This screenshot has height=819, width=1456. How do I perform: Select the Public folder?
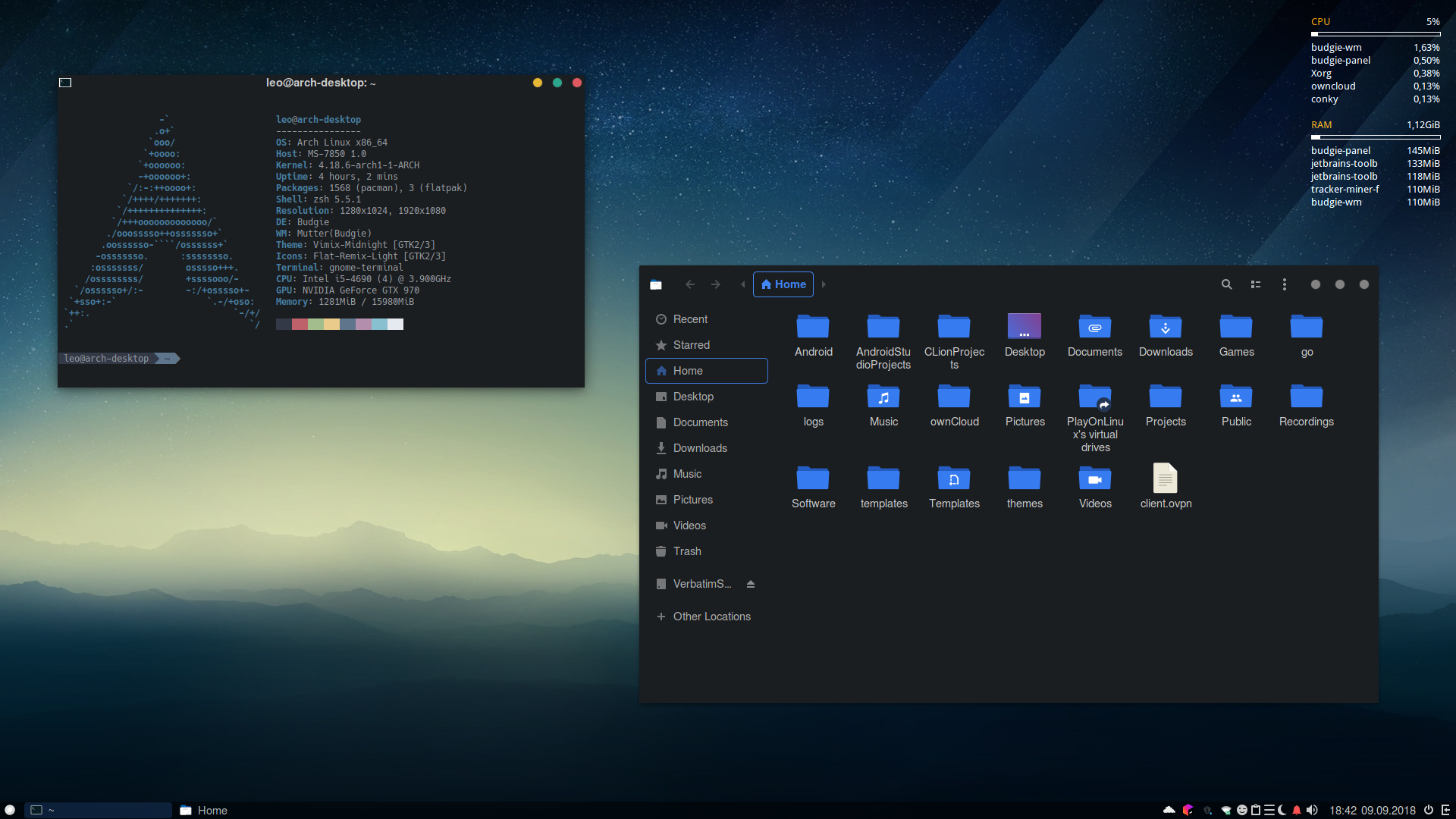[x=1236, y=405]
